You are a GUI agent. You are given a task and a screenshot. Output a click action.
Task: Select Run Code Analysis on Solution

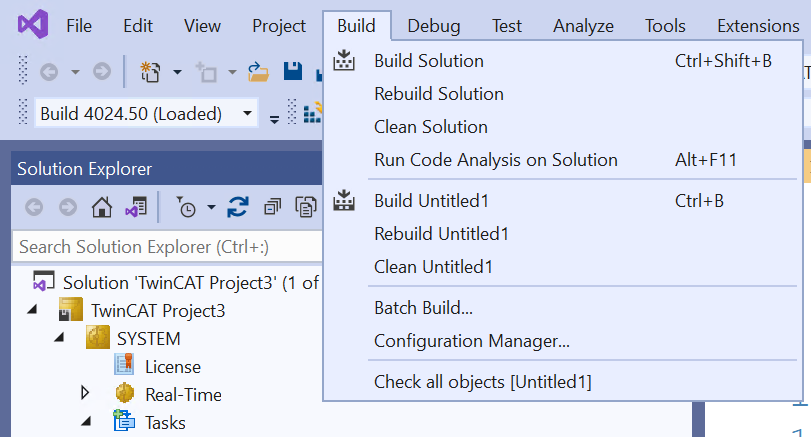[x=563, y=160]
